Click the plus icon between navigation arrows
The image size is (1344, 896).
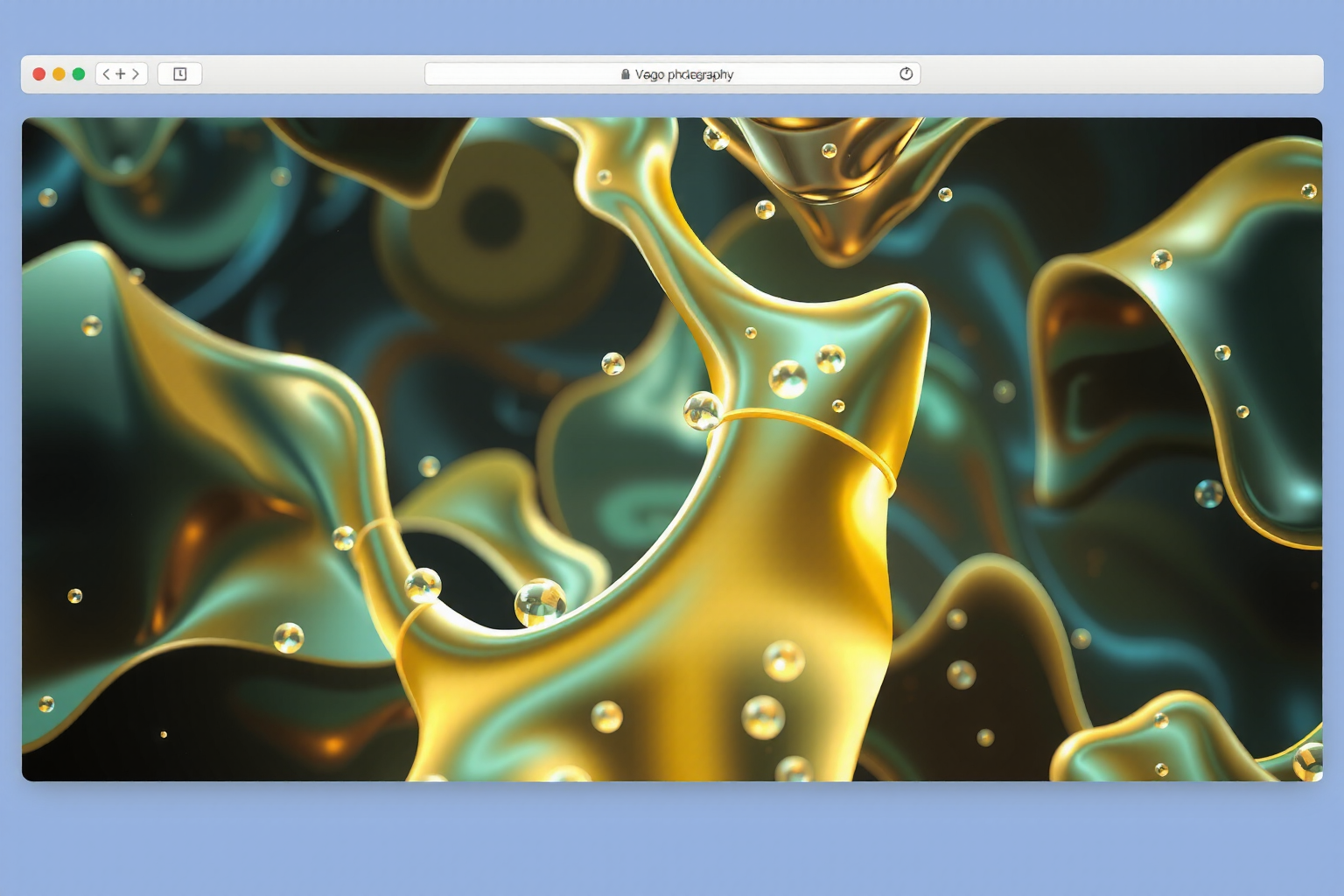coord(121,74)
